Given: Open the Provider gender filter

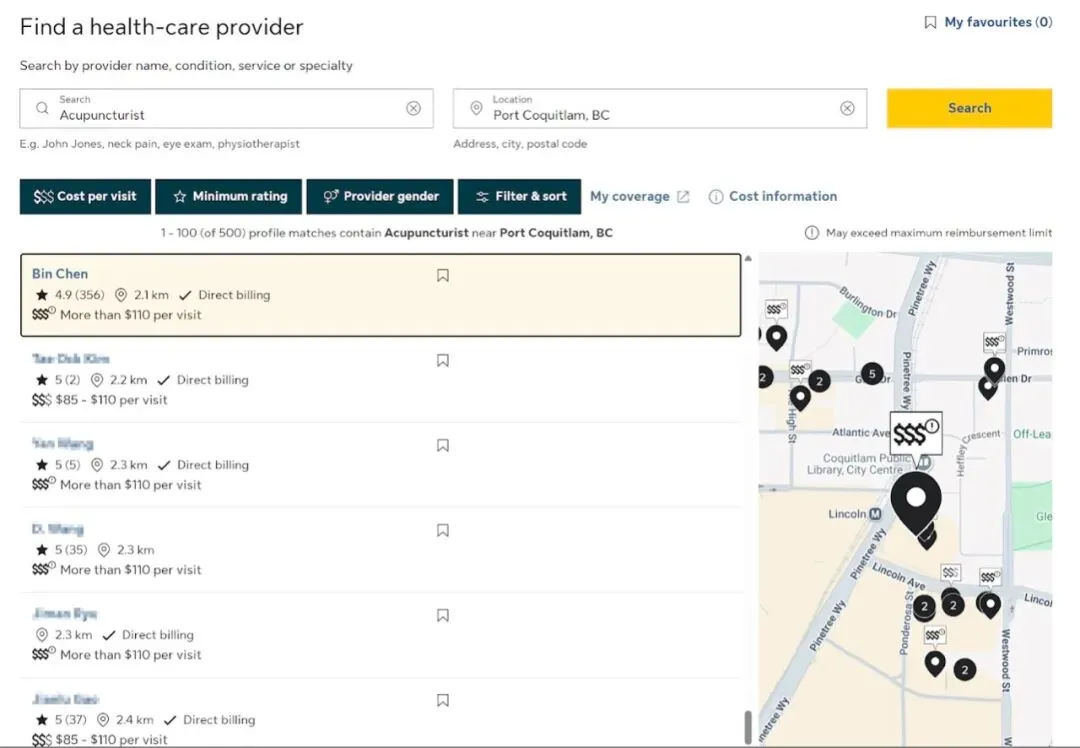Looking at the screenshot, I should (380, 196).
